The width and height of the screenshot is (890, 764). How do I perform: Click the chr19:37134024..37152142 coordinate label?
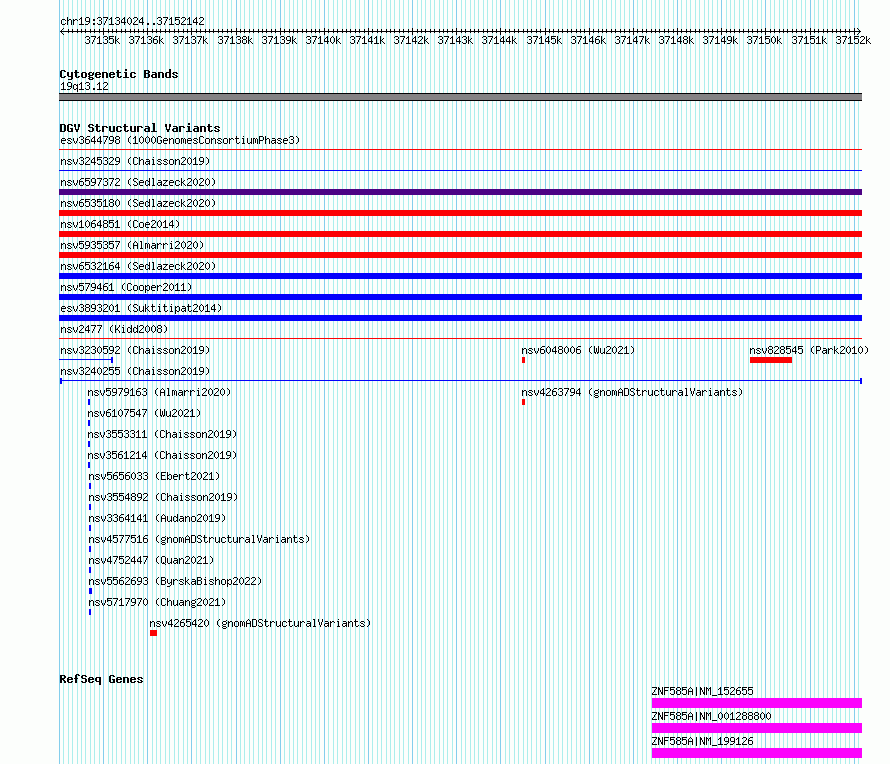click(132, 21)
